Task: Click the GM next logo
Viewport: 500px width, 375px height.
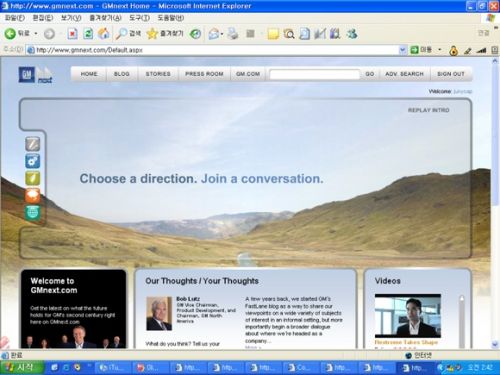Action: tap(35, 75)
